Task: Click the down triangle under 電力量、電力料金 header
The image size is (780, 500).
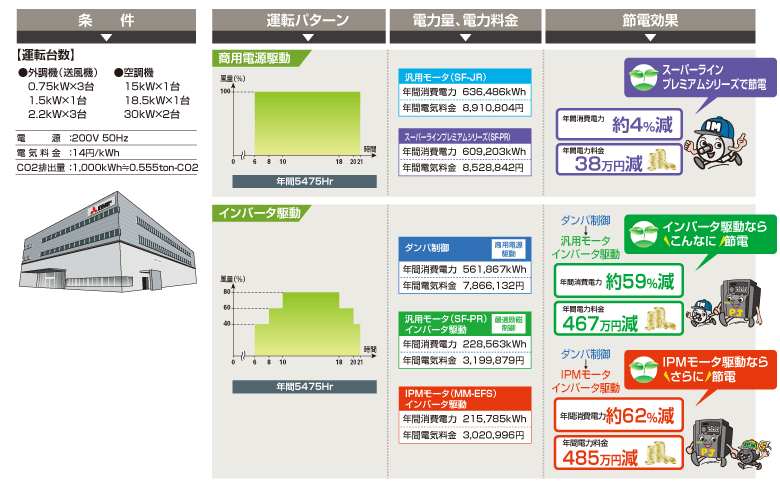Action: click(465, 37)
